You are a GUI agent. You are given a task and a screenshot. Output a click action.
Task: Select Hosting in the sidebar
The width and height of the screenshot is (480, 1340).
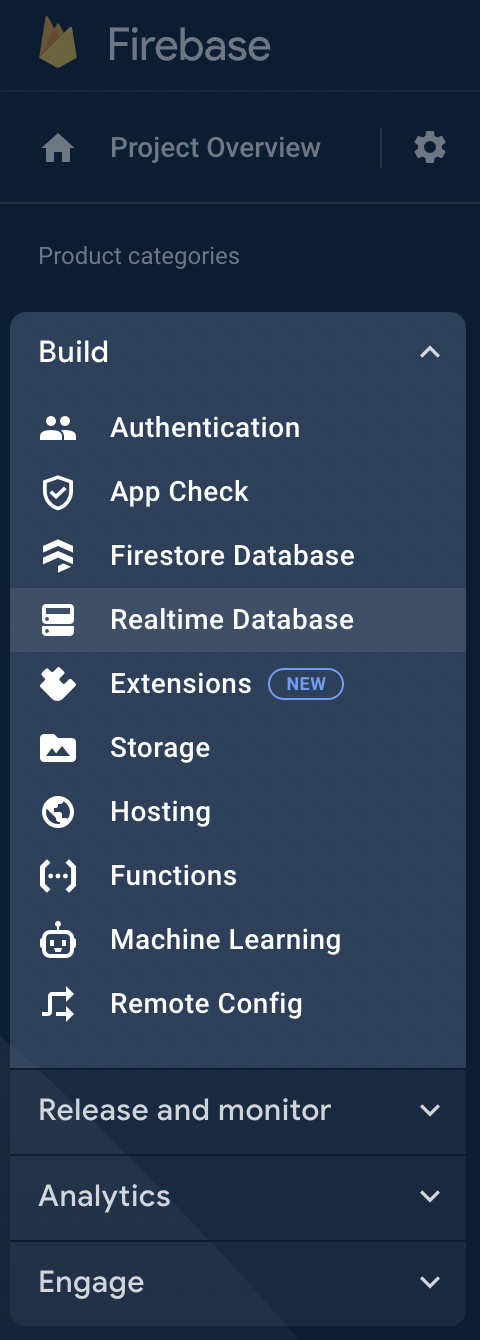pos(238,812)
